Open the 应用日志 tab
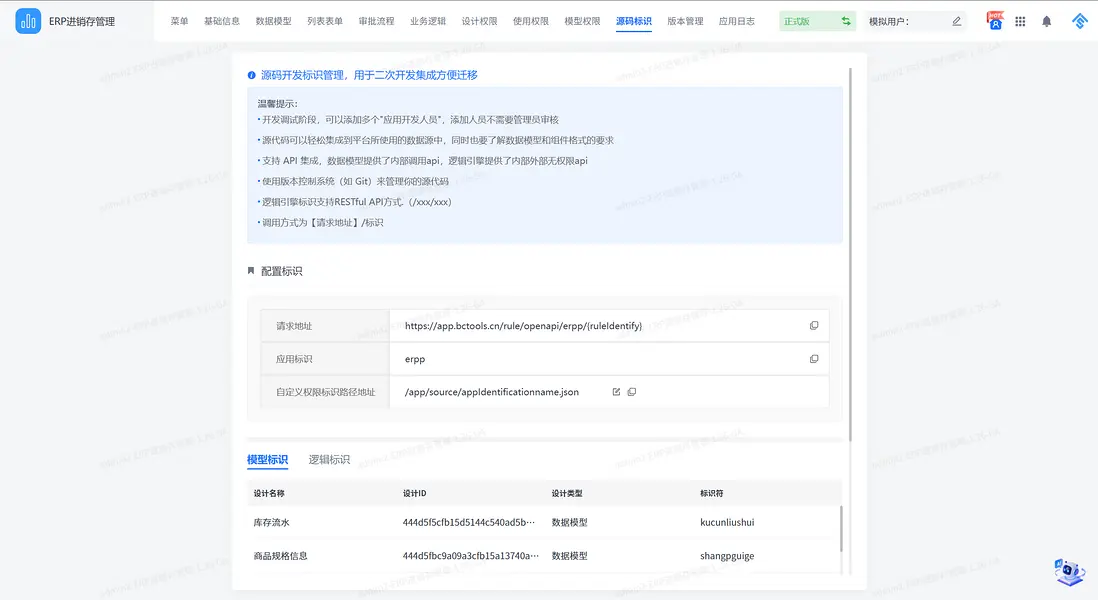 [737, 21]
